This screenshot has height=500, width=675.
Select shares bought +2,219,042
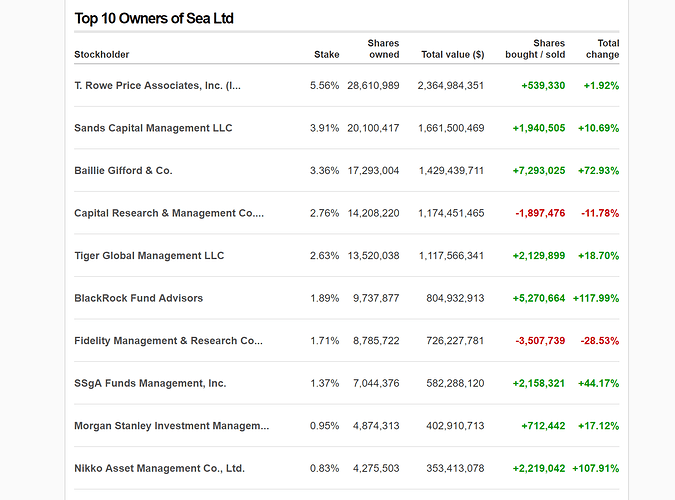pos(539,469)
